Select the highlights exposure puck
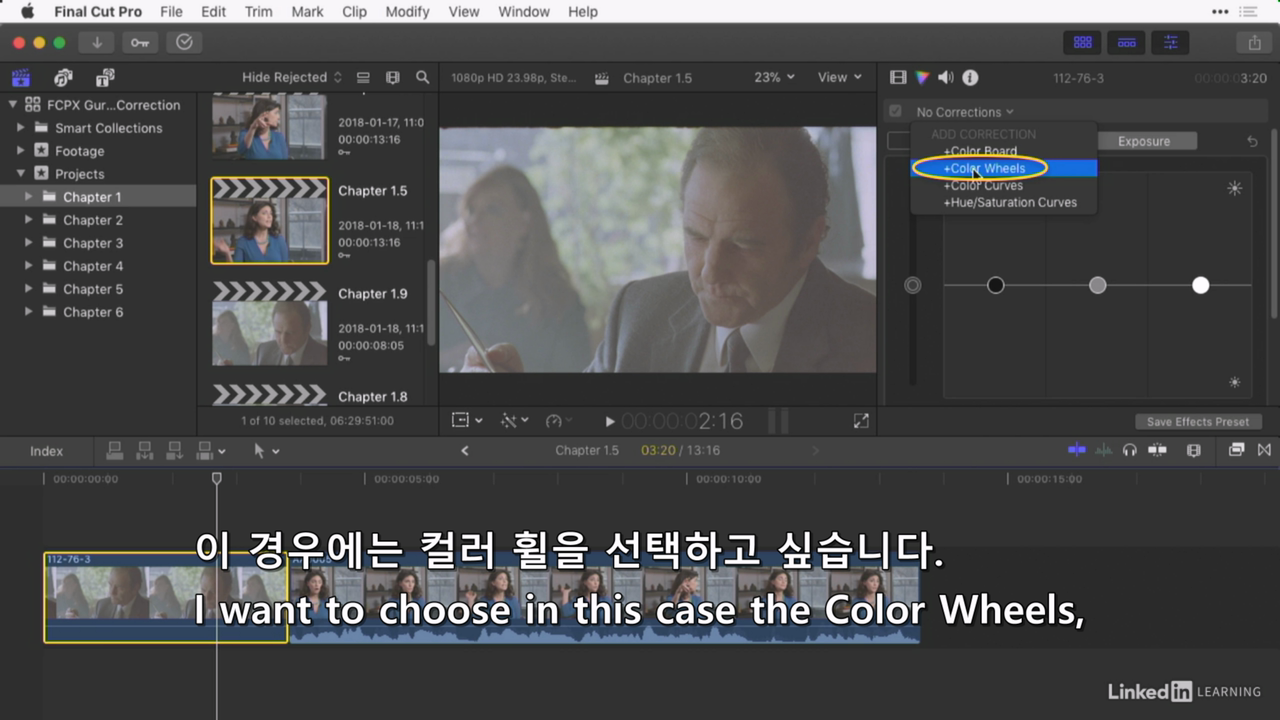Screen dimensions: 1280x720 click(1200, 285)
